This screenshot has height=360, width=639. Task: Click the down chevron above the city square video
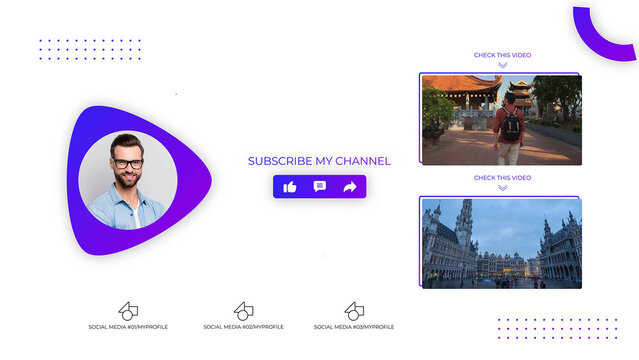coord(502,188)
